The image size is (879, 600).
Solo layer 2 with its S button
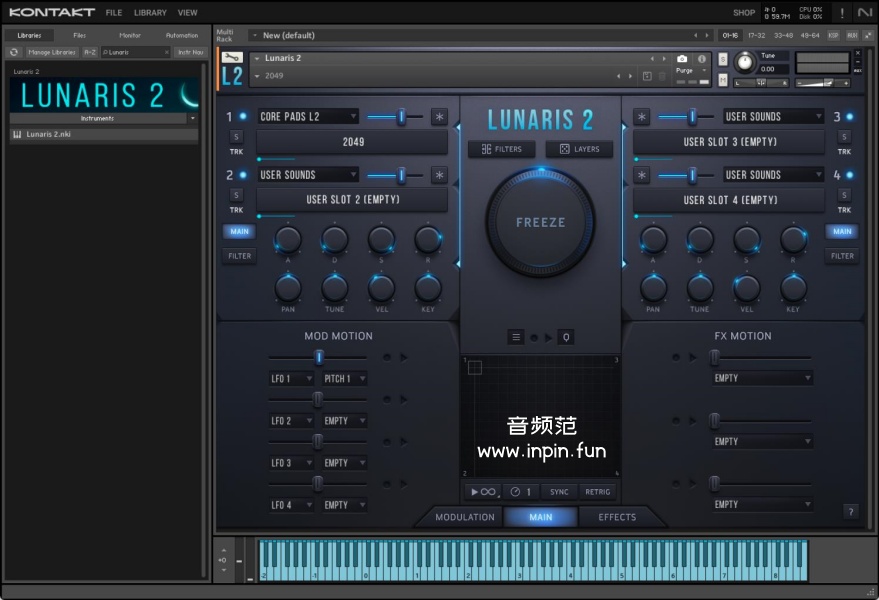click(x=237, y=195)
